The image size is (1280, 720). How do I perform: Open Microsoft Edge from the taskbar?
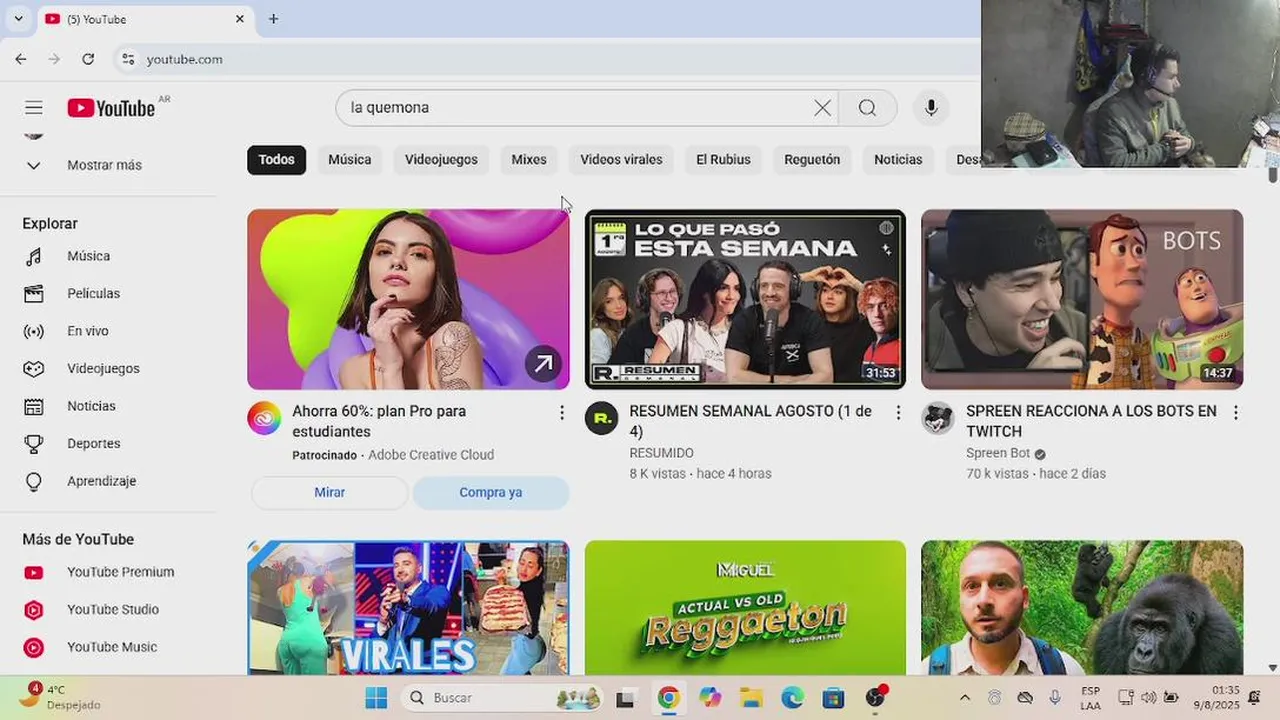click(x=792, y=698)
